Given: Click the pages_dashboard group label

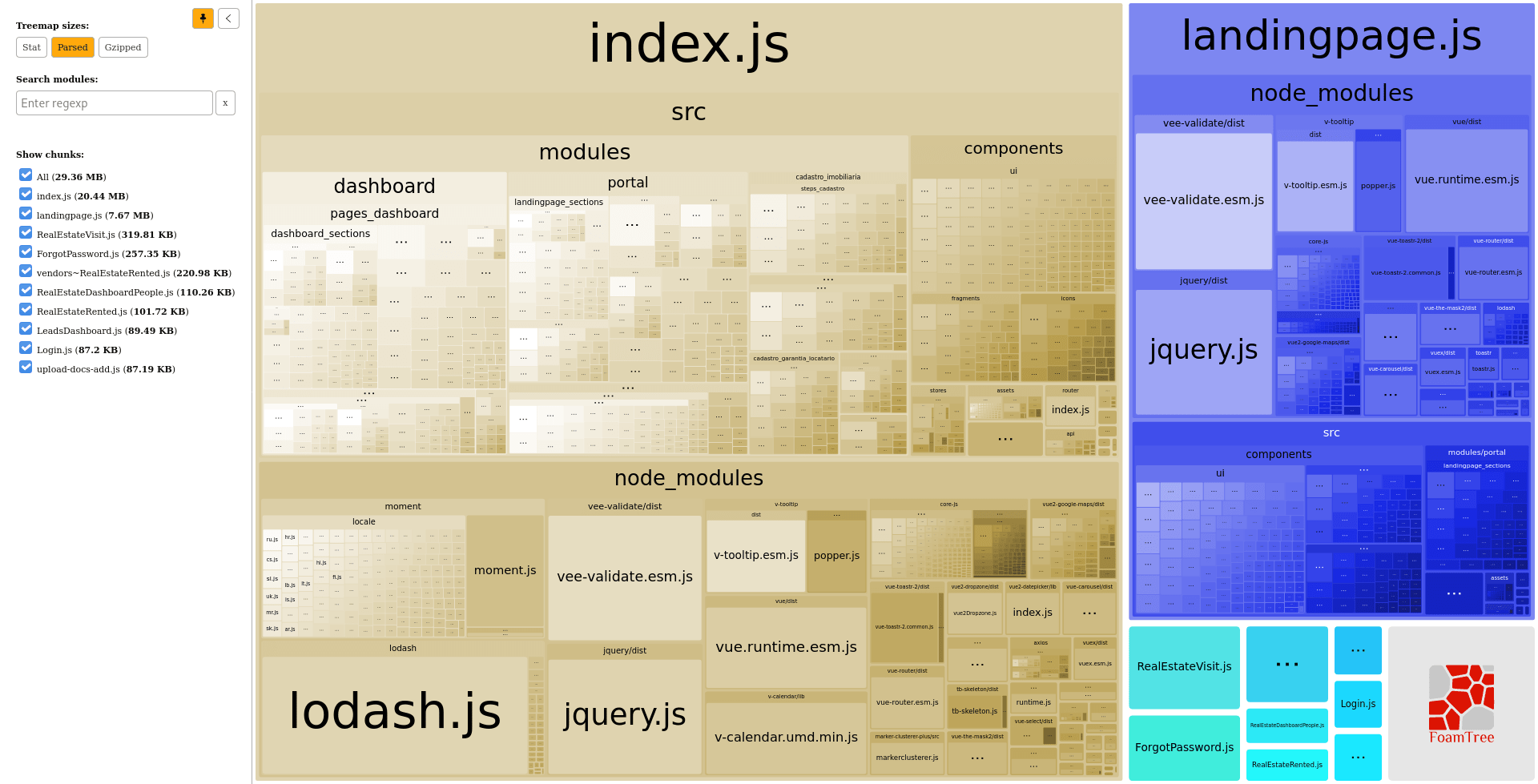Looking at the screenshot, I should (x=384, y=214).
